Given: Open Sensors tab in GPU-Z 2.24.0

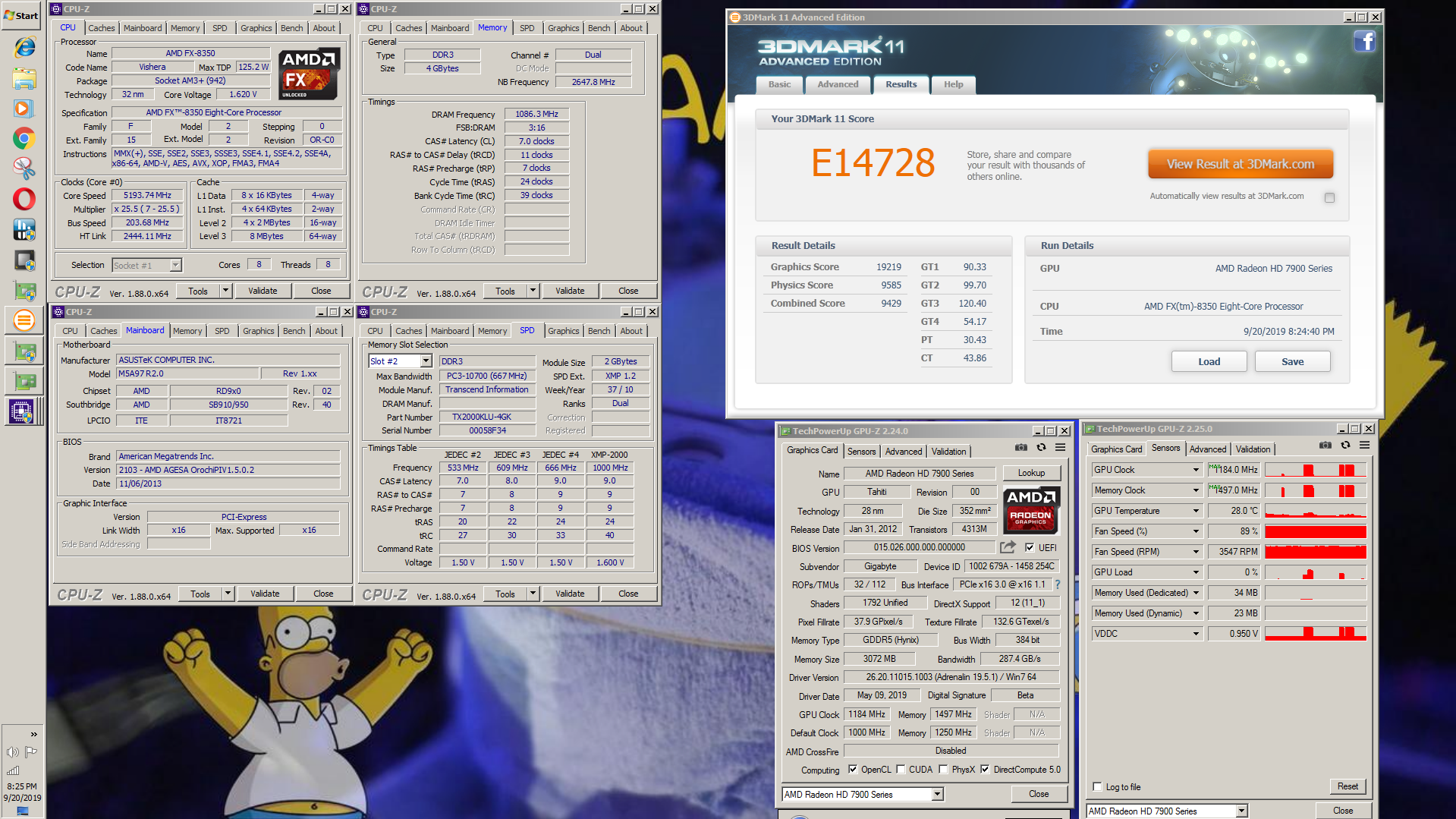Looking at the screenshot, I should (861, 451).
